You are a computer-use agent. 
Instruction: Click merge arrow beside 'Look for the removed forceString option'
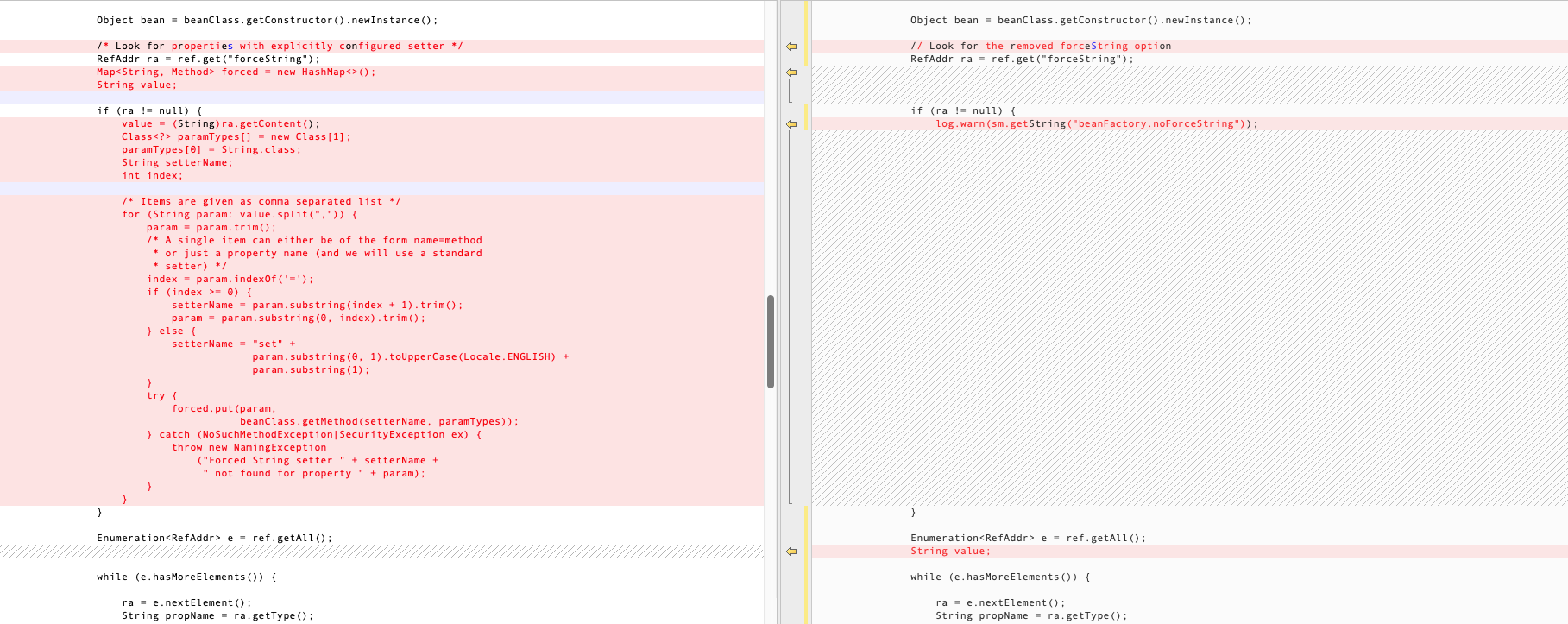[791, 47]
